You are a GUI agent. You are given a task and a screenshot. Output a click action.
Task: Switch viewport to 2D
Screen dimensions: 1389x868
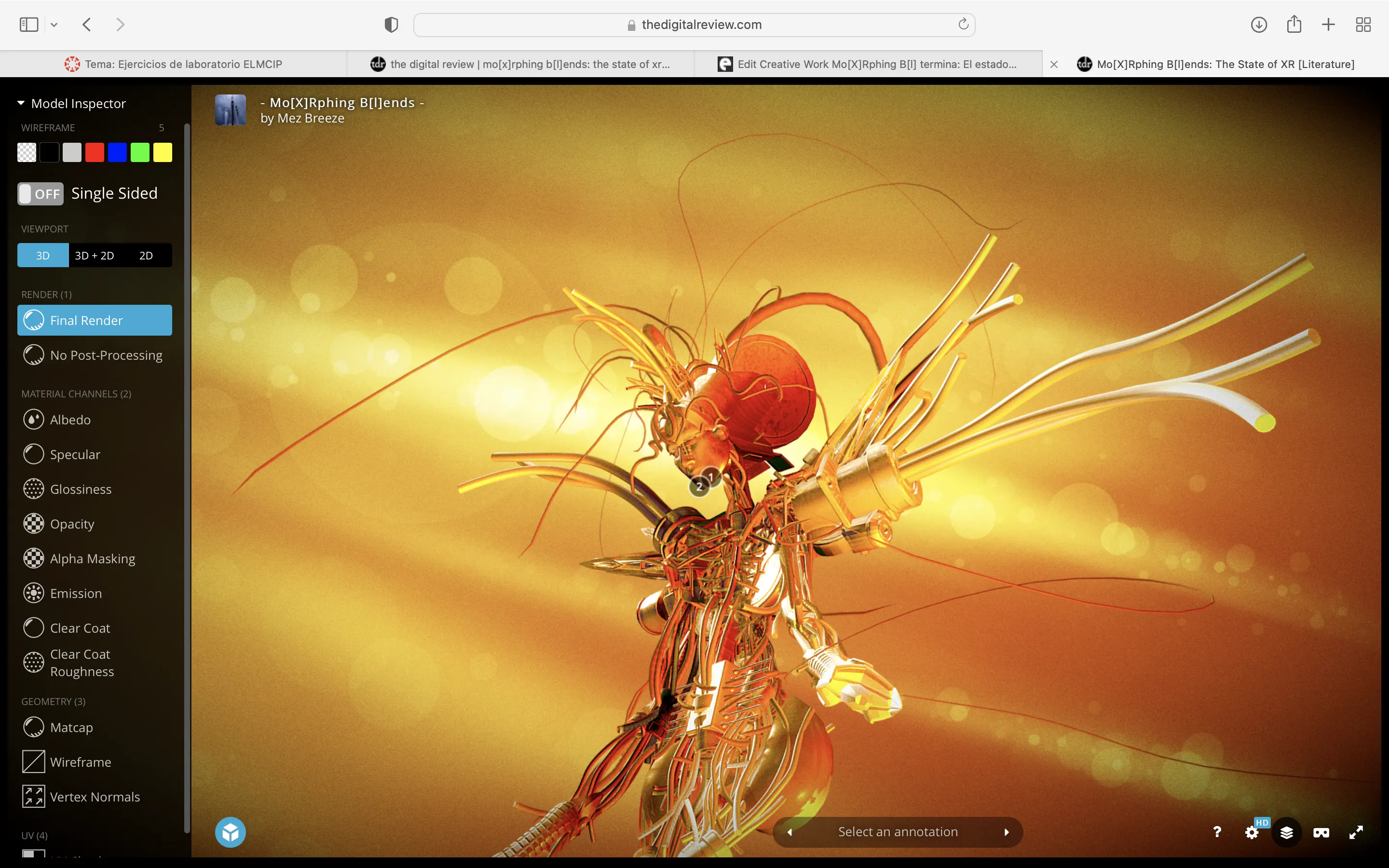coord(146,256)
